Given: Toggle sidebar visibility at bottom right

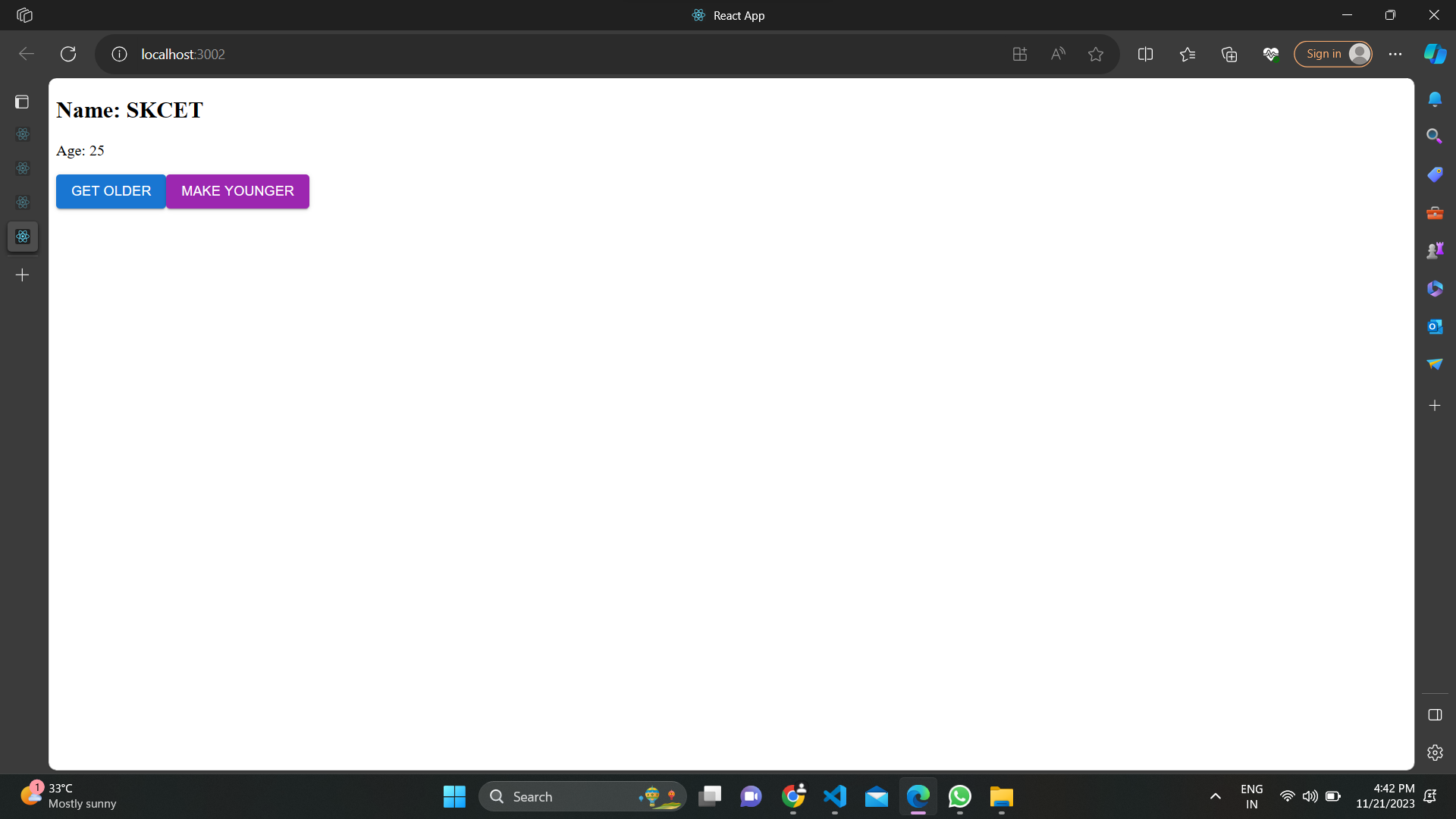Looking at the screenshot, I should (x=1435, y=715).
